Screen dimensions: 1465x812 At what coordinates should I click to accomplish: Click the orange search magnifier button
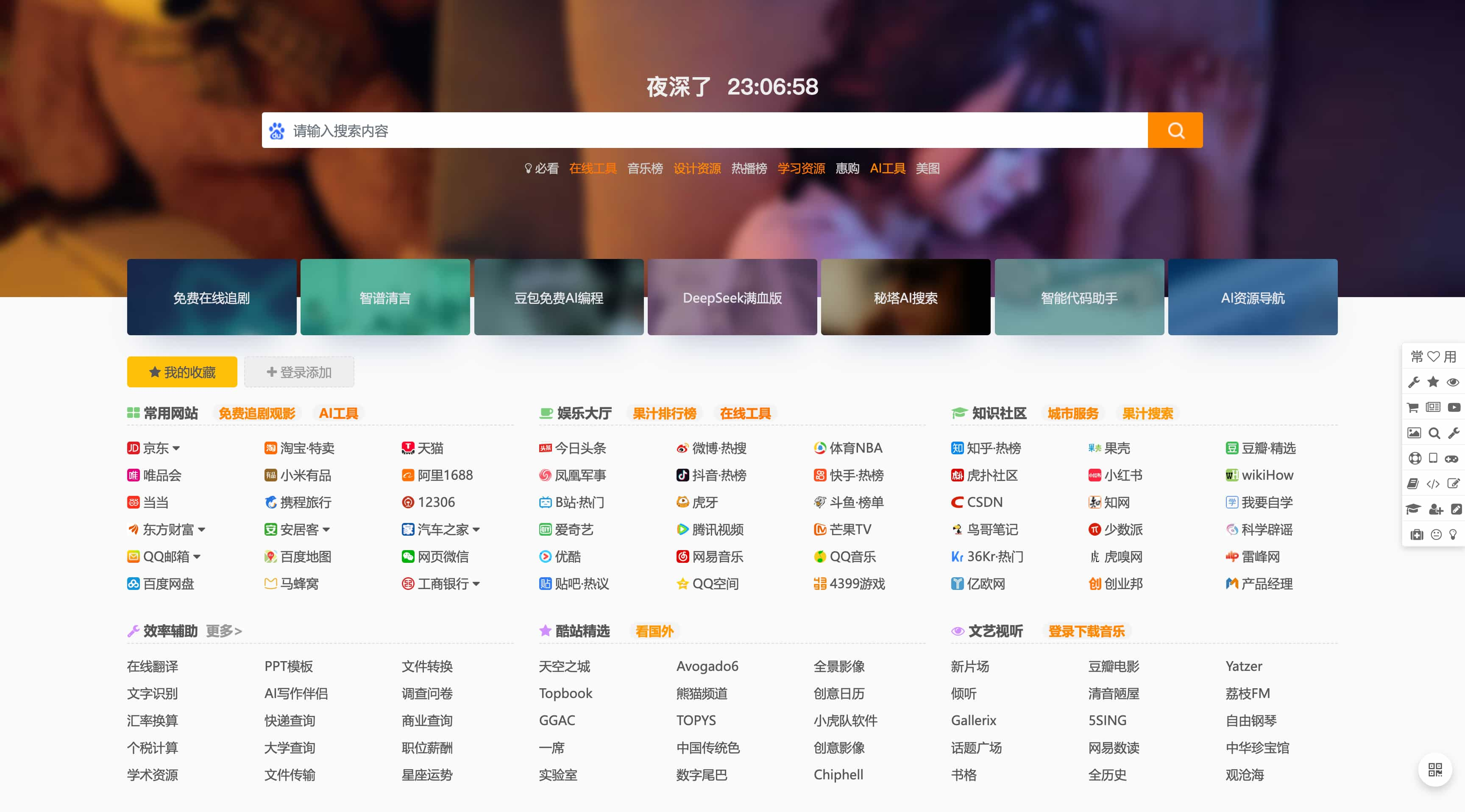click(1175, 130)
